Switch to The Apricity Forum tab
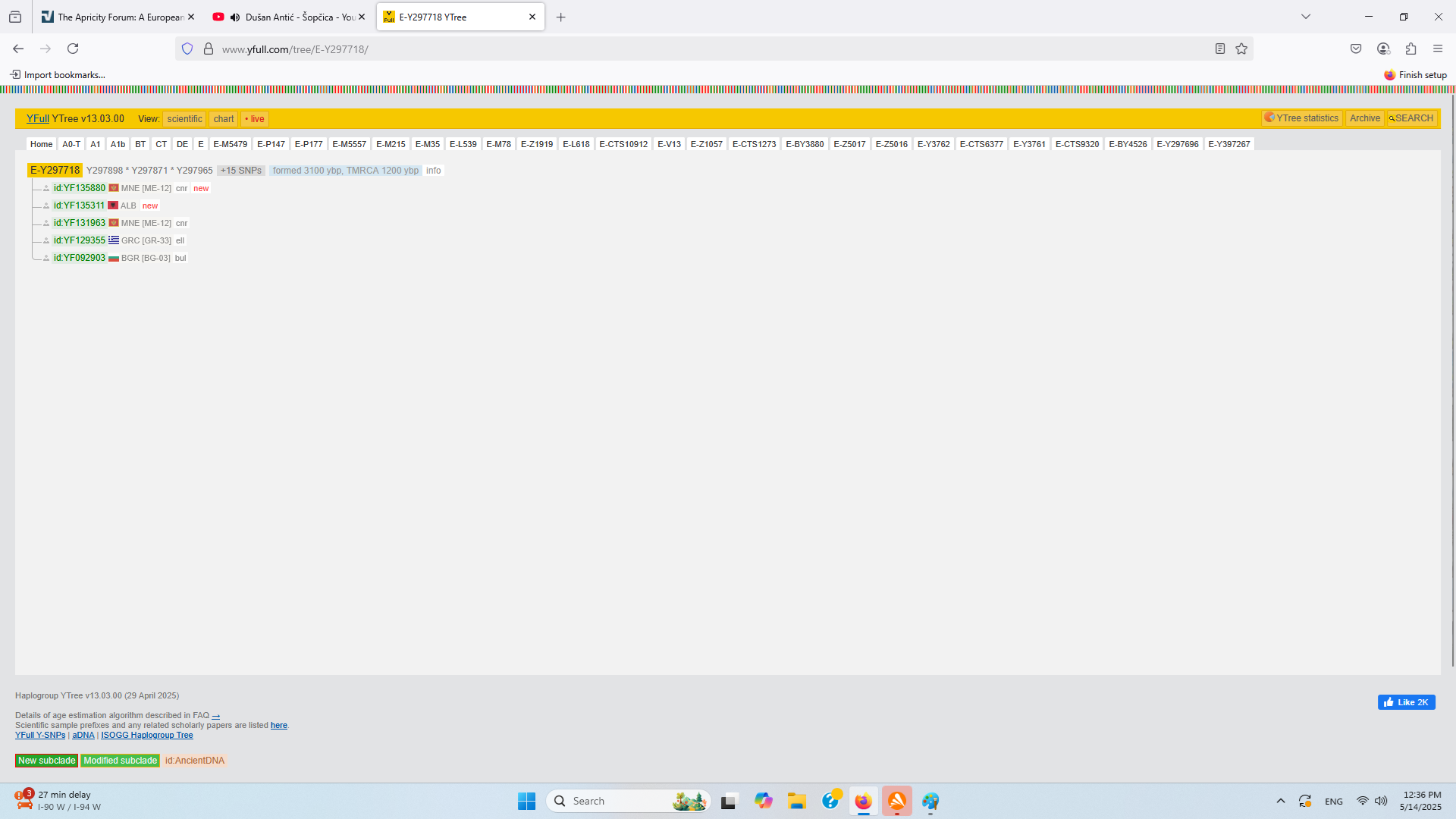The image size is (1456, 819). [x=120, y=17]
